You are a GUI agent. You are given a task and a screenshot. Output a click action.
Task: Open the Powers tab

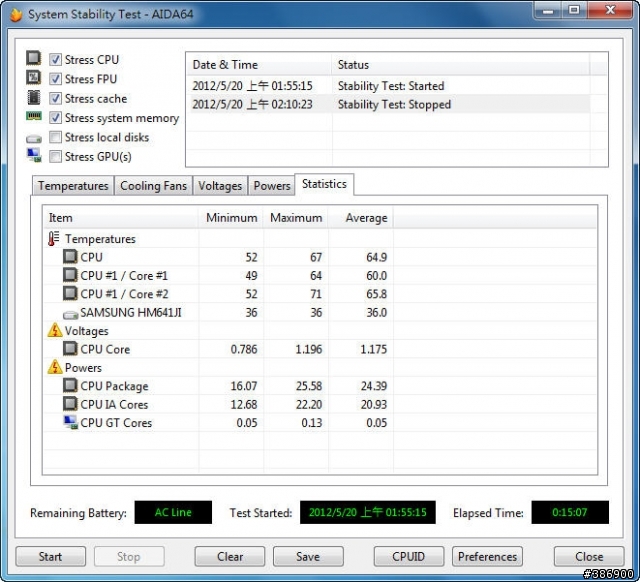click(x=271, y=186)
